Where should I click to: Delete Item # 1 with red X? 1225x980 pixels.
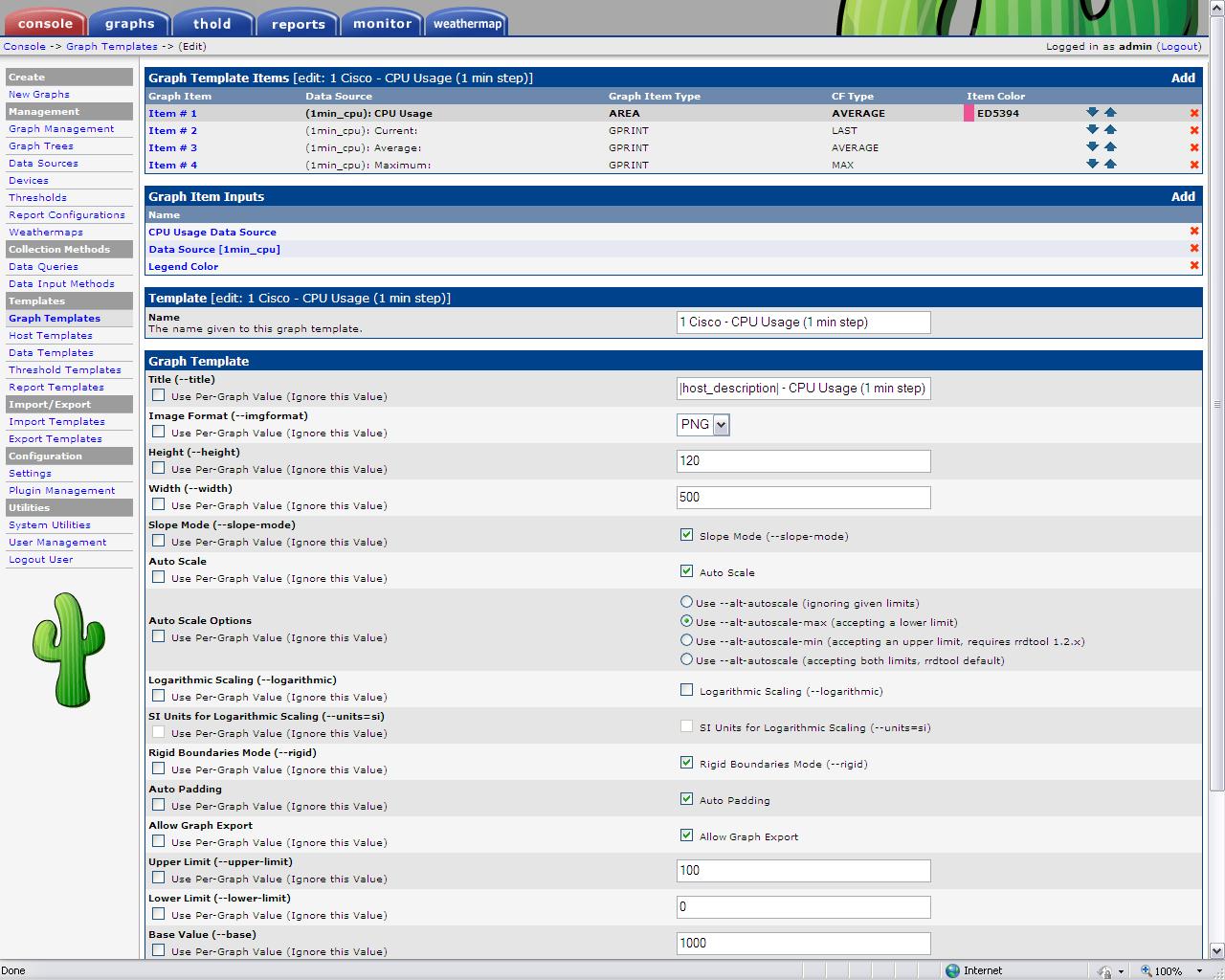pyautogui.click(x=1194, y=113)
